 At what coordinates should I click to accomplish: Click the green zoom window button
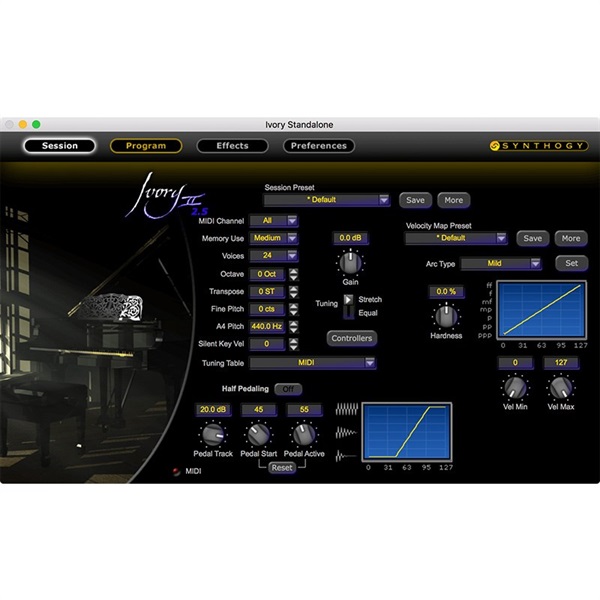pyautogui.click(x=36, y=124)
